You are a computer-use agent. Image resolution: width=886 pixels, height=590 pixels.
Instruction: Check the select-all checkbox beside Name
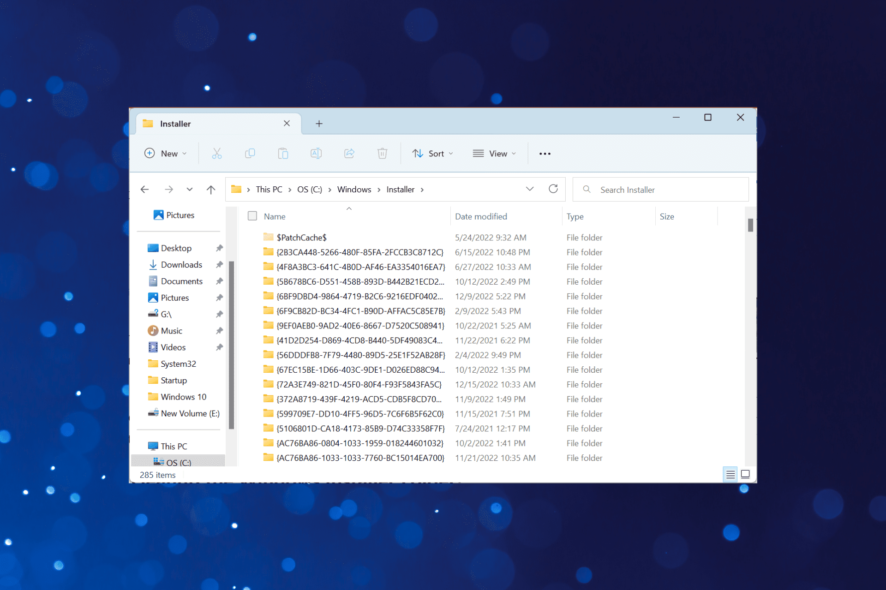click(253, 215)
